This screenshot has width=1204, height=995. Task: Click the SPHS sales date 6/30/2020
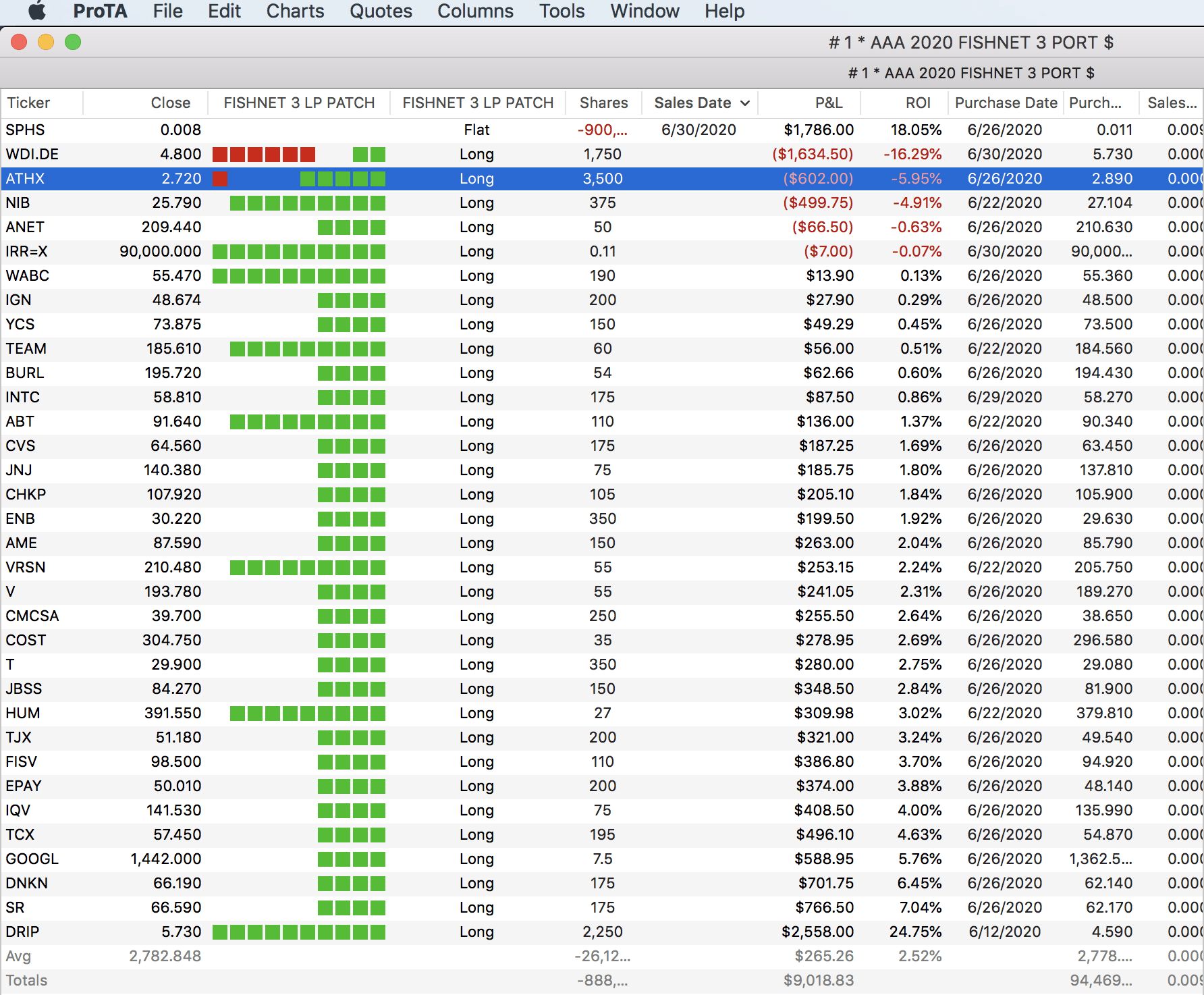click(699, 130)
